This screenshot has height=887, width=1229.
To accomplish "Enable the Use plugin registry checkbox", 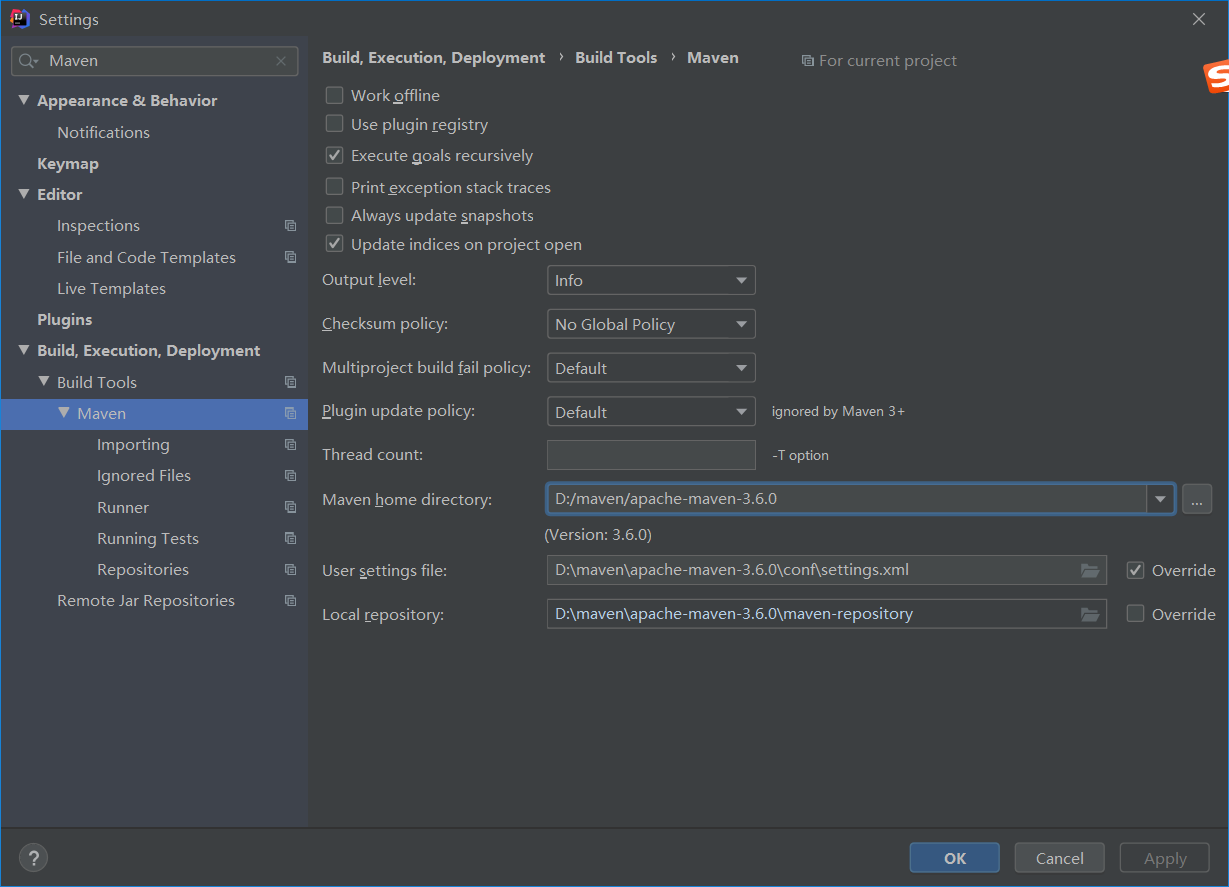I will (335, 124).
